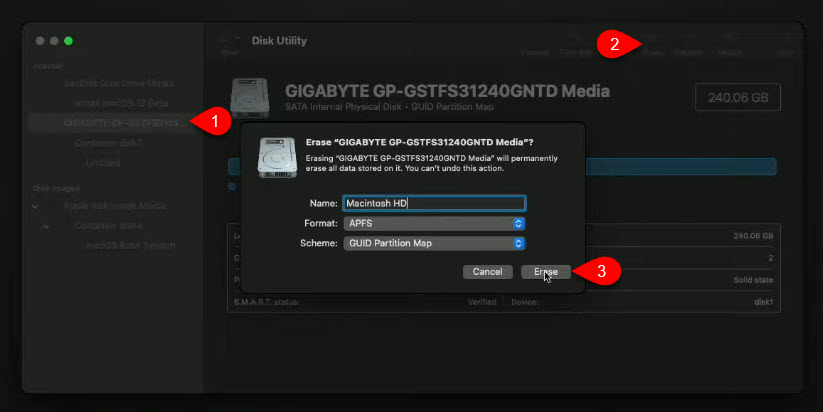Open the Scheme dropdown showing GUID Partition Map
Image resolution: width=823 pixels, height=412 pixels.
pos(434,243)
